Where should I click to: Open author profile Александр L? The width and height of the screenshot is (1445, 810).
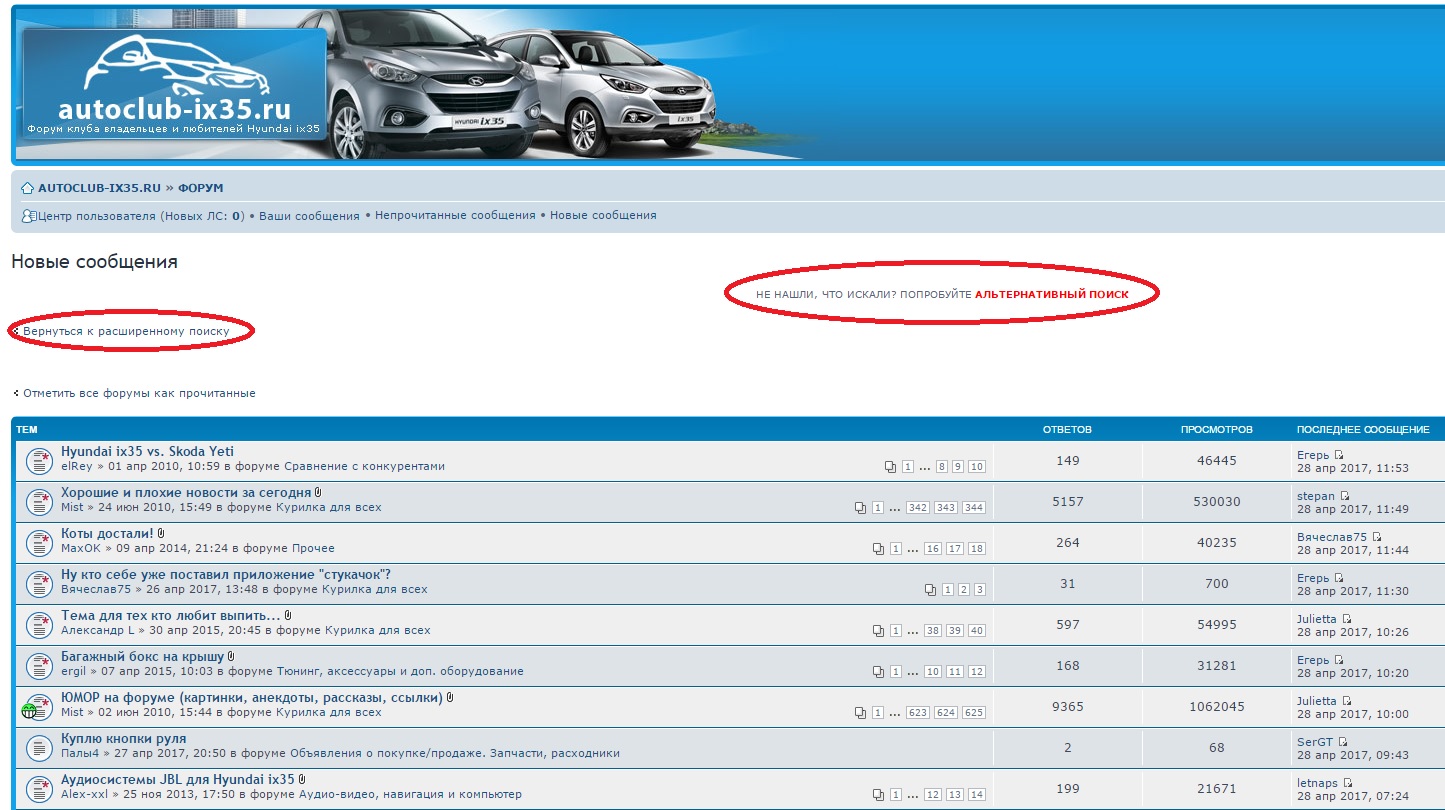point(98,630)
